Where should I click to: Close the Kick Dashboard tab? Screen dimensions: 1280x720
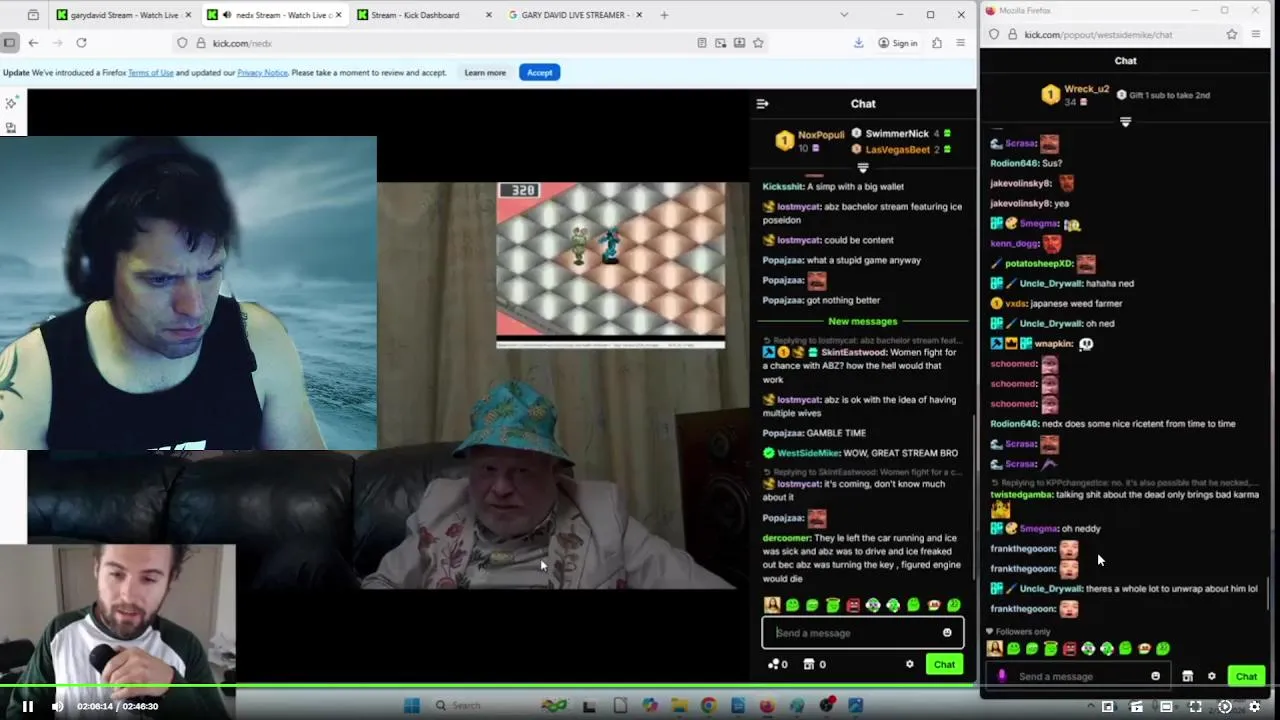(488, 15)
